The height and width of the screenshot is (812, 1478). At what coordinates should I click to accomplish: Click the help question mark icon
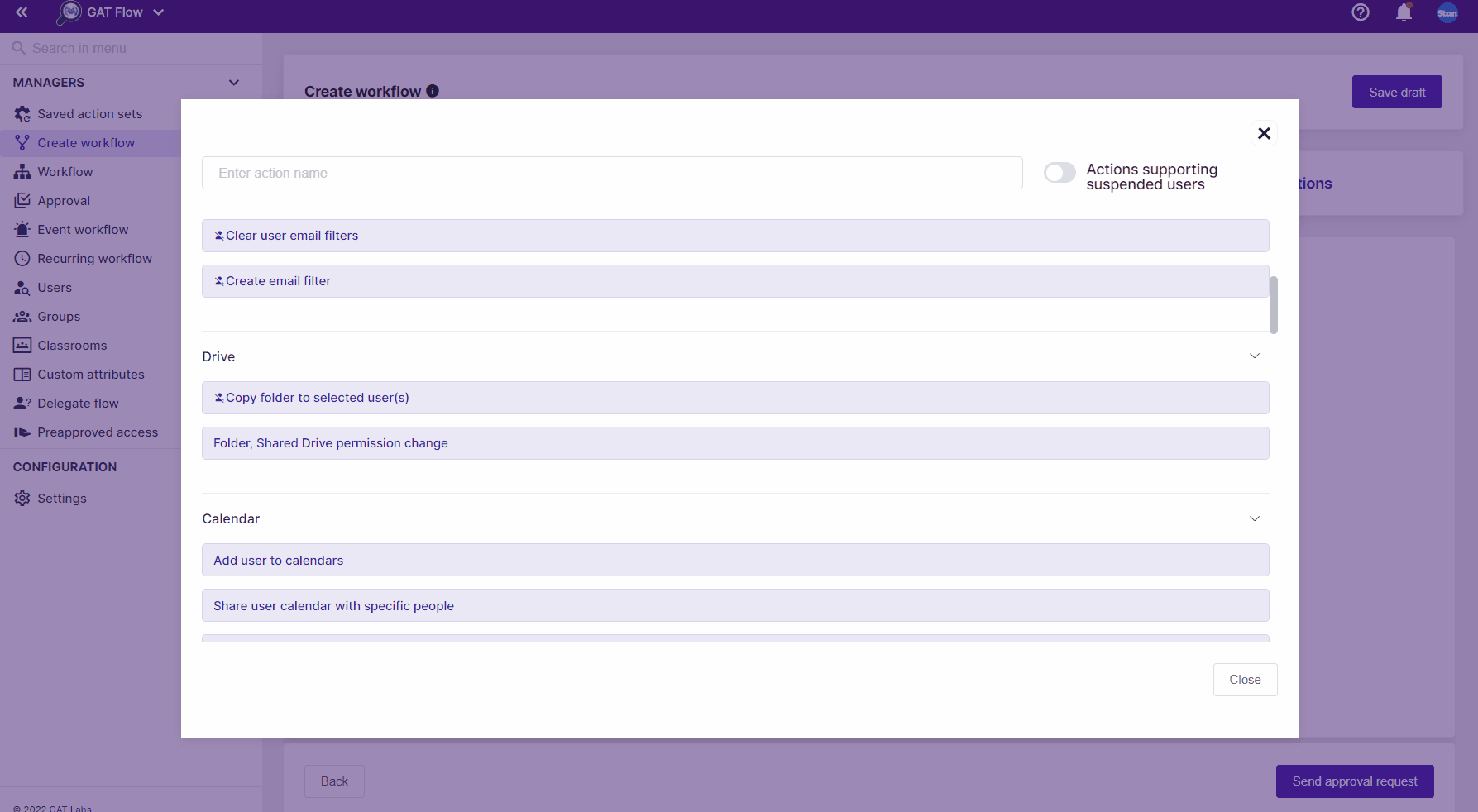[x=1360, y=12]
